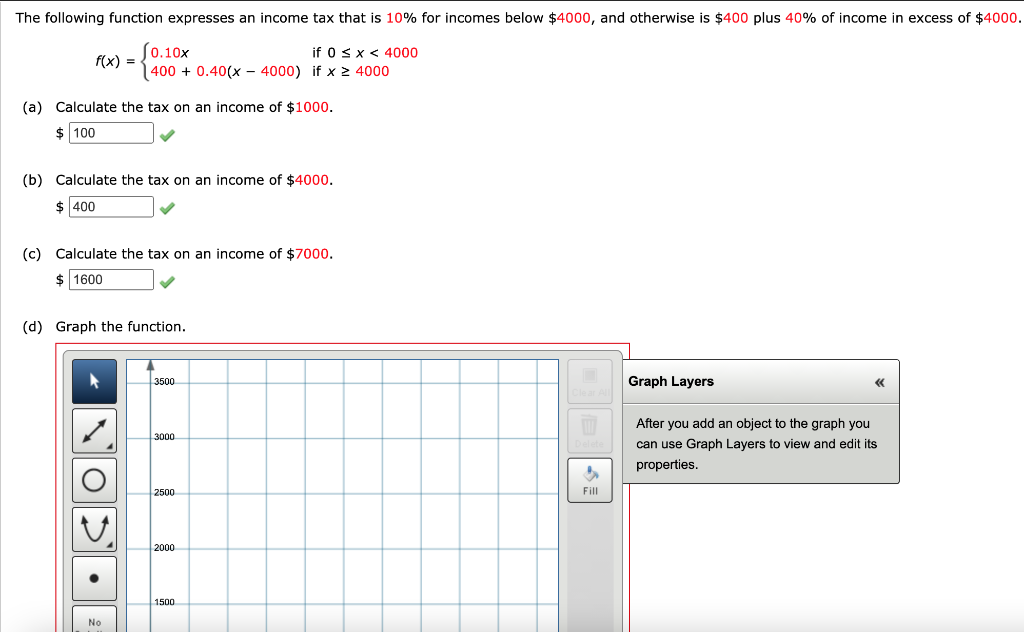Select the line drawing tool

(94, 431)
